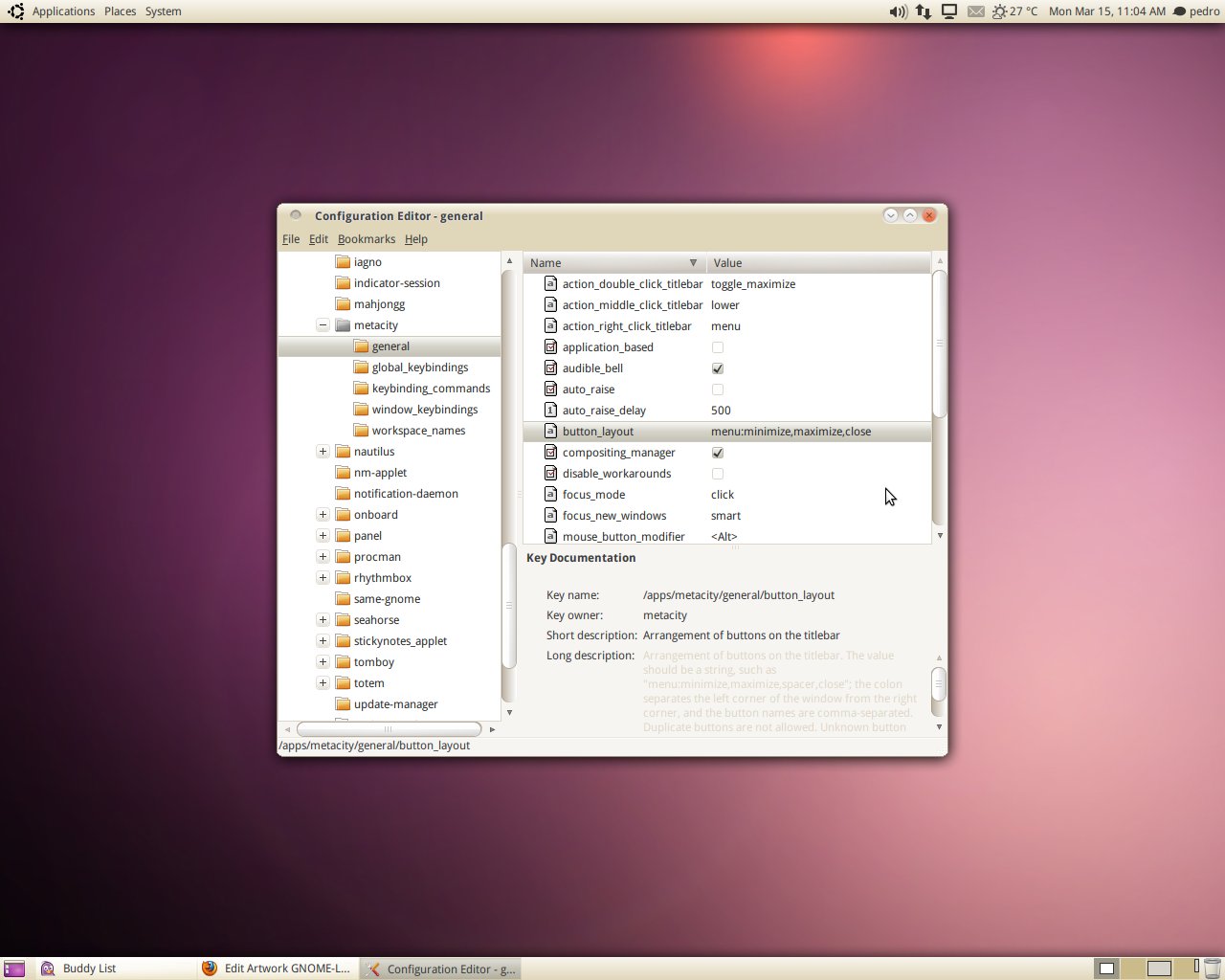Viewport: 1225px width, 980px height.
Task: Click the window icon left of the Configuration Editor title
Action: tap(296, 215)
